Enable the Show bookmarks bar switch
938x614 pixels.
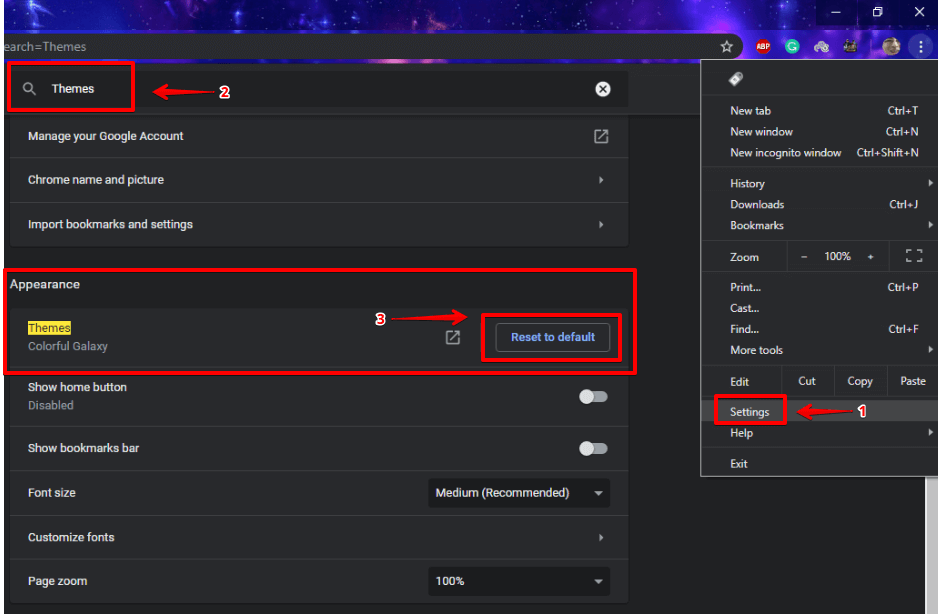click(x=593, y=448)
